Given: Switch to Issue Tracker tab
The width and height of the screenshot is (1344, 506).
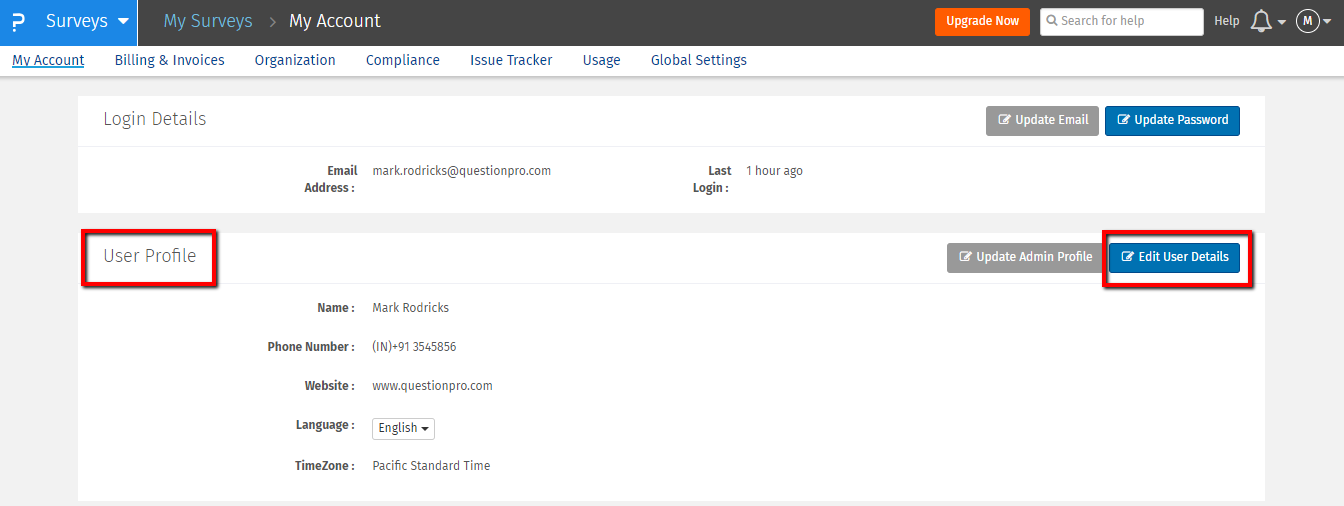Looking at the screenshot, I should tap(511, 60).
